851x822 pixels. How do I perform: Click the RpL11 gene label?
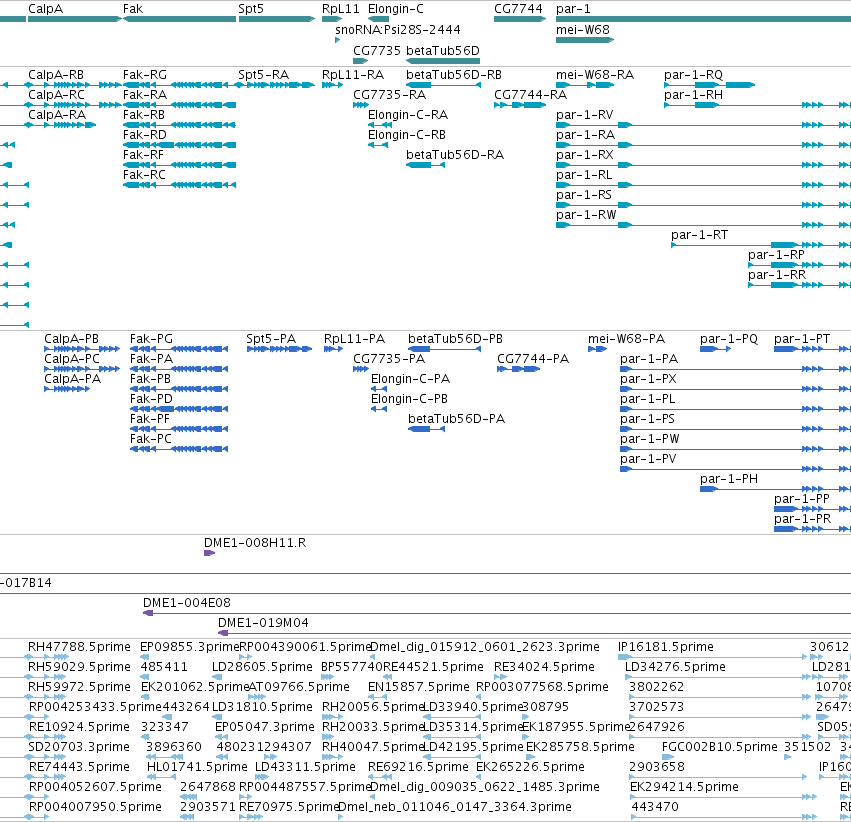click(340, 9)
